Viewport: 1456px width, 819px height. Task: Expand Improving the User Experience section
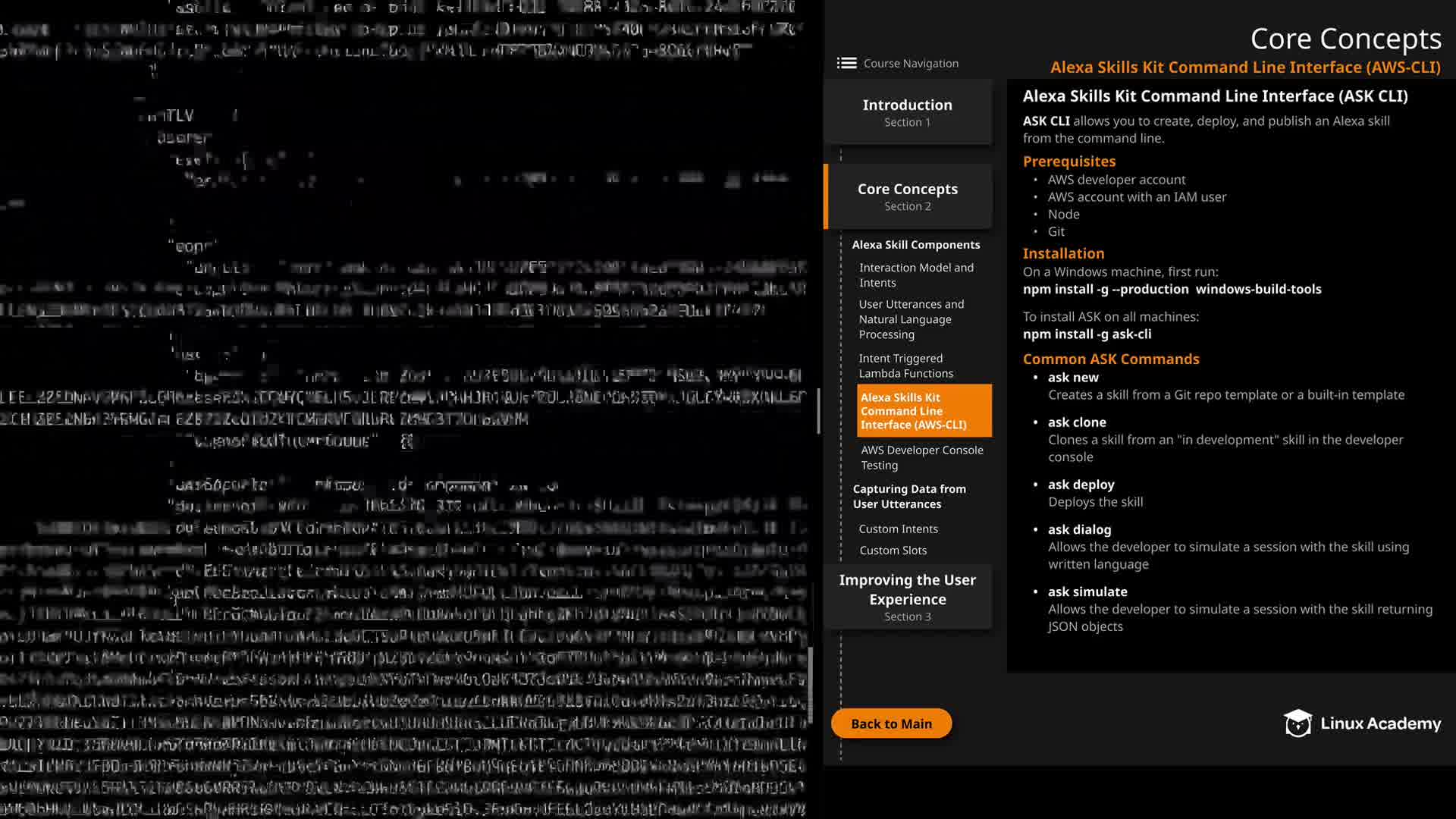coord(907,598)
